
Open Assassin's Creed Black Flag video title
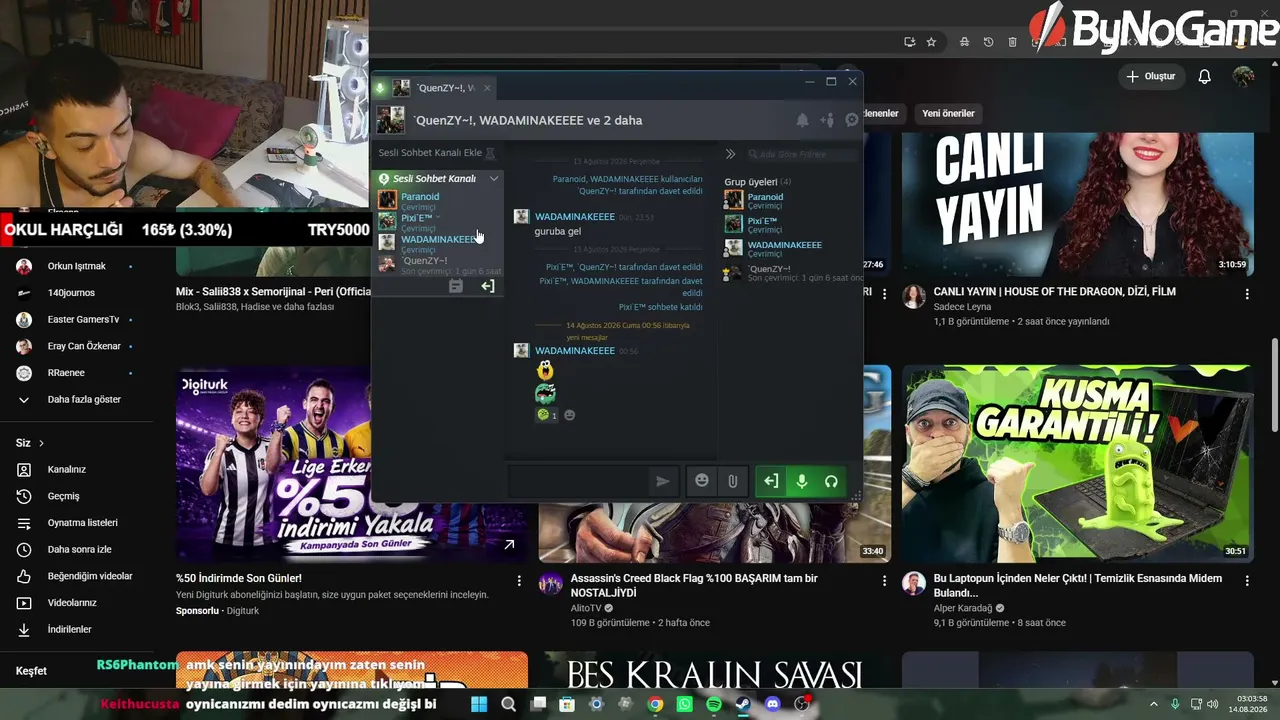click(x=694, y=585)
